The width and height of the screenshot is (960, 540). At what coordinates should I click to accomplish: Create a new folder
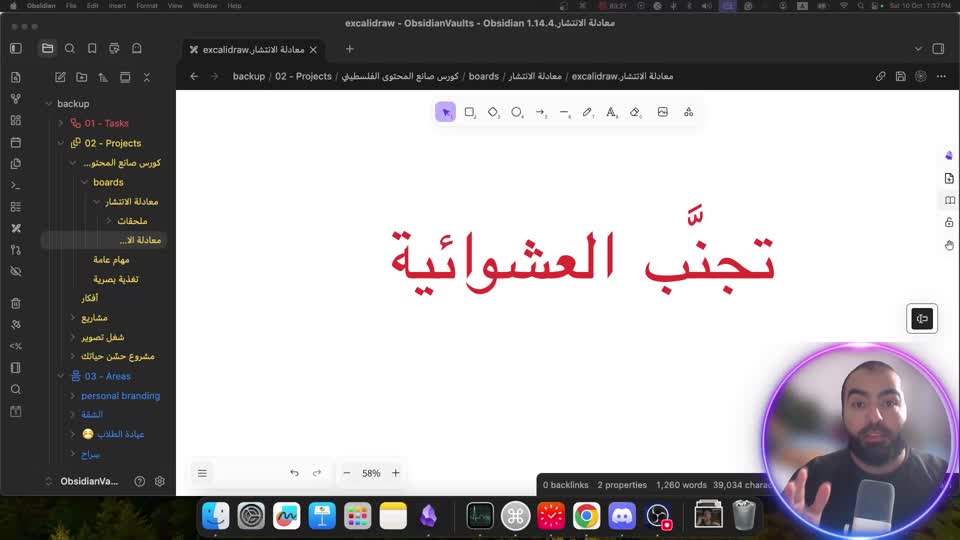point(81,77)
